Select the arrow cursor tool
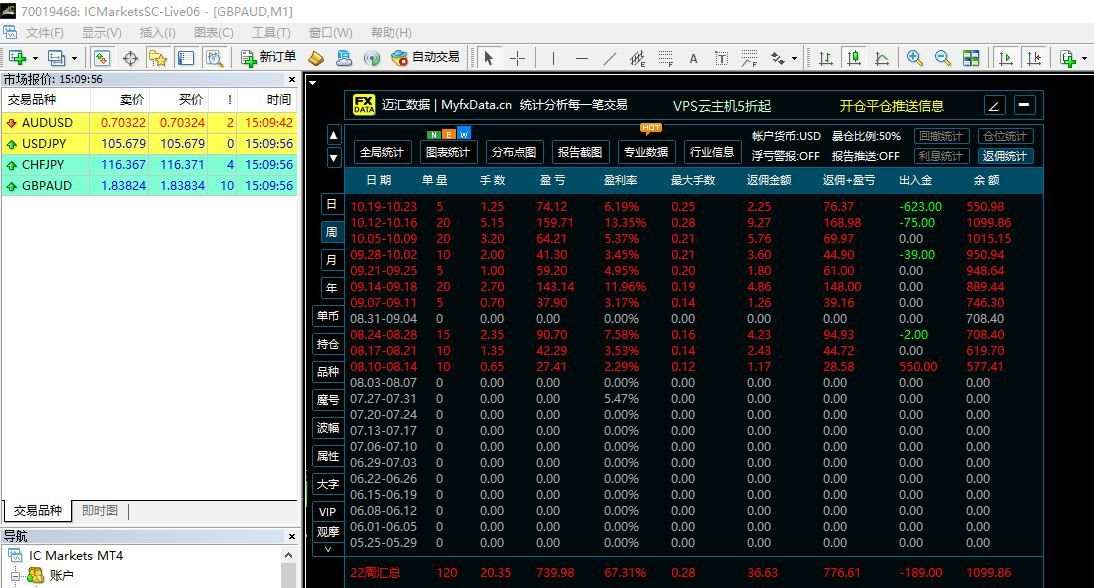This screenshot has width=1094, height=588. 488,58
